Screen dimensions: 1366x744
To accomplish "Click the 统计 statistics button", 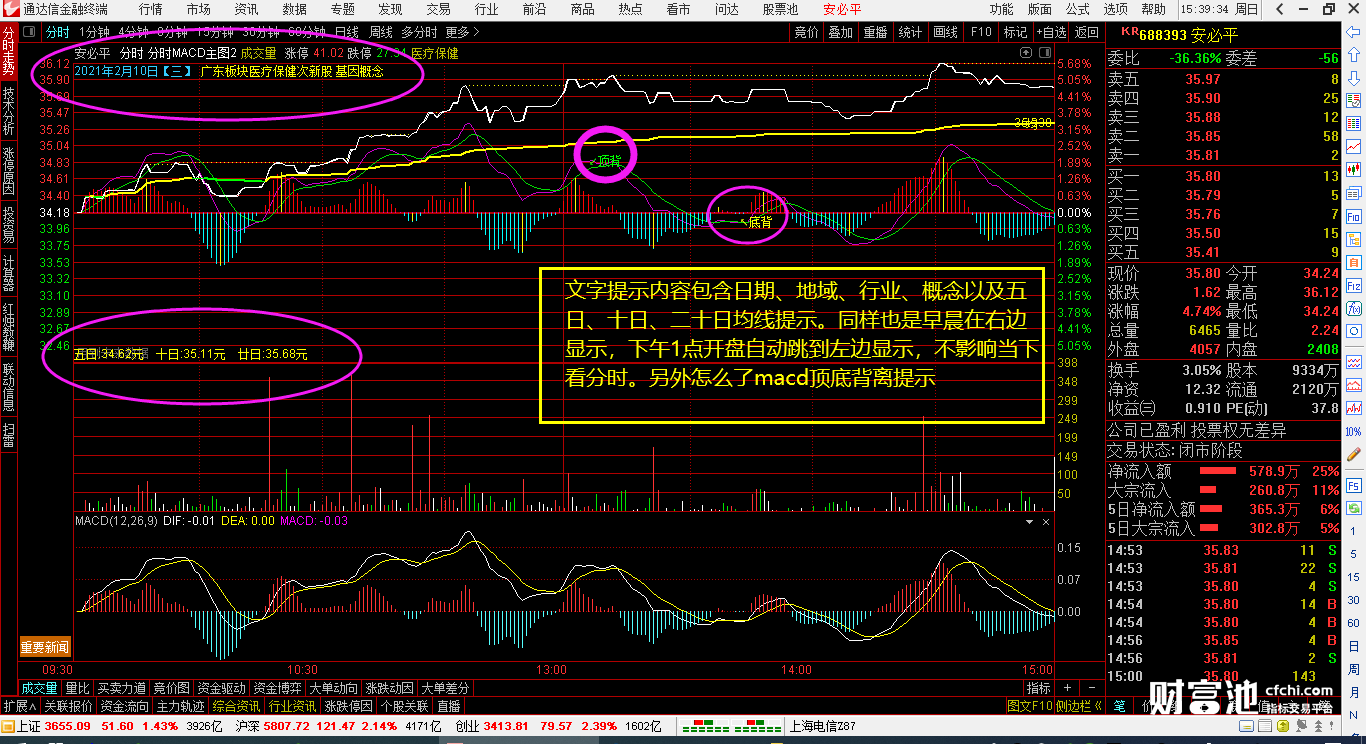I will [910, 32].
